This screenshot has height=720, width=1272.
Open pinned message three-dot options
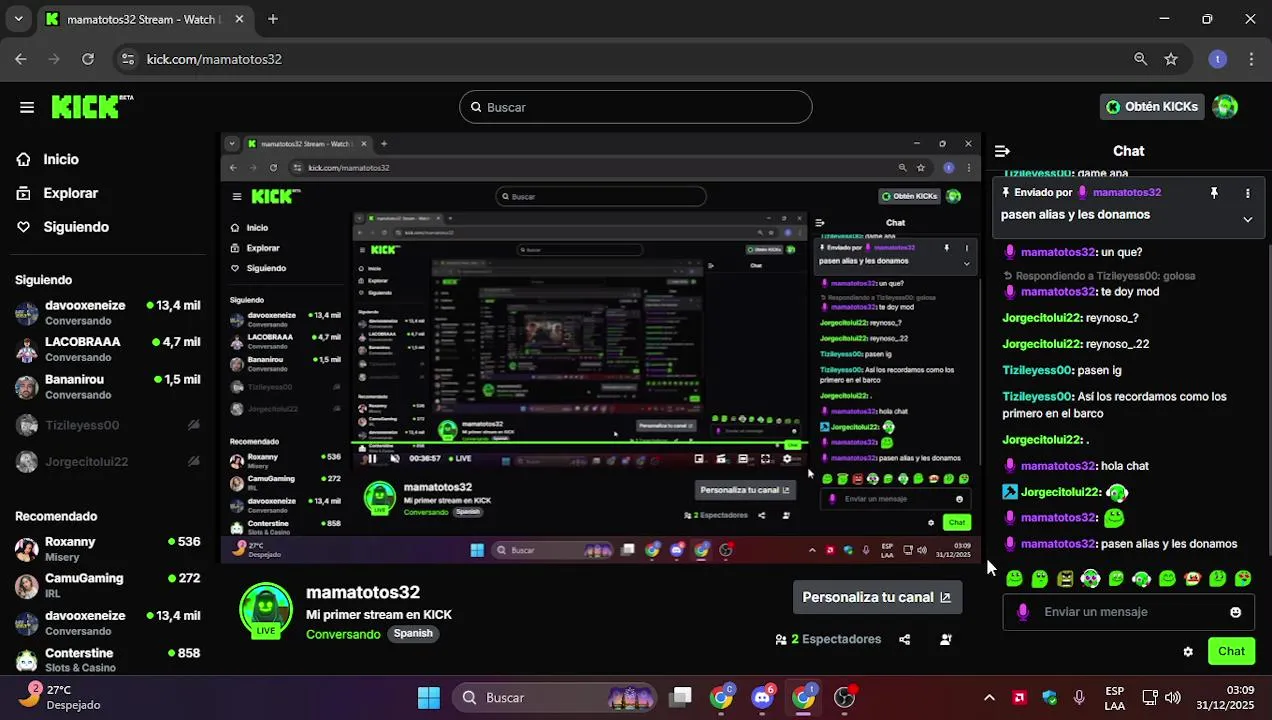(1247, 193)
